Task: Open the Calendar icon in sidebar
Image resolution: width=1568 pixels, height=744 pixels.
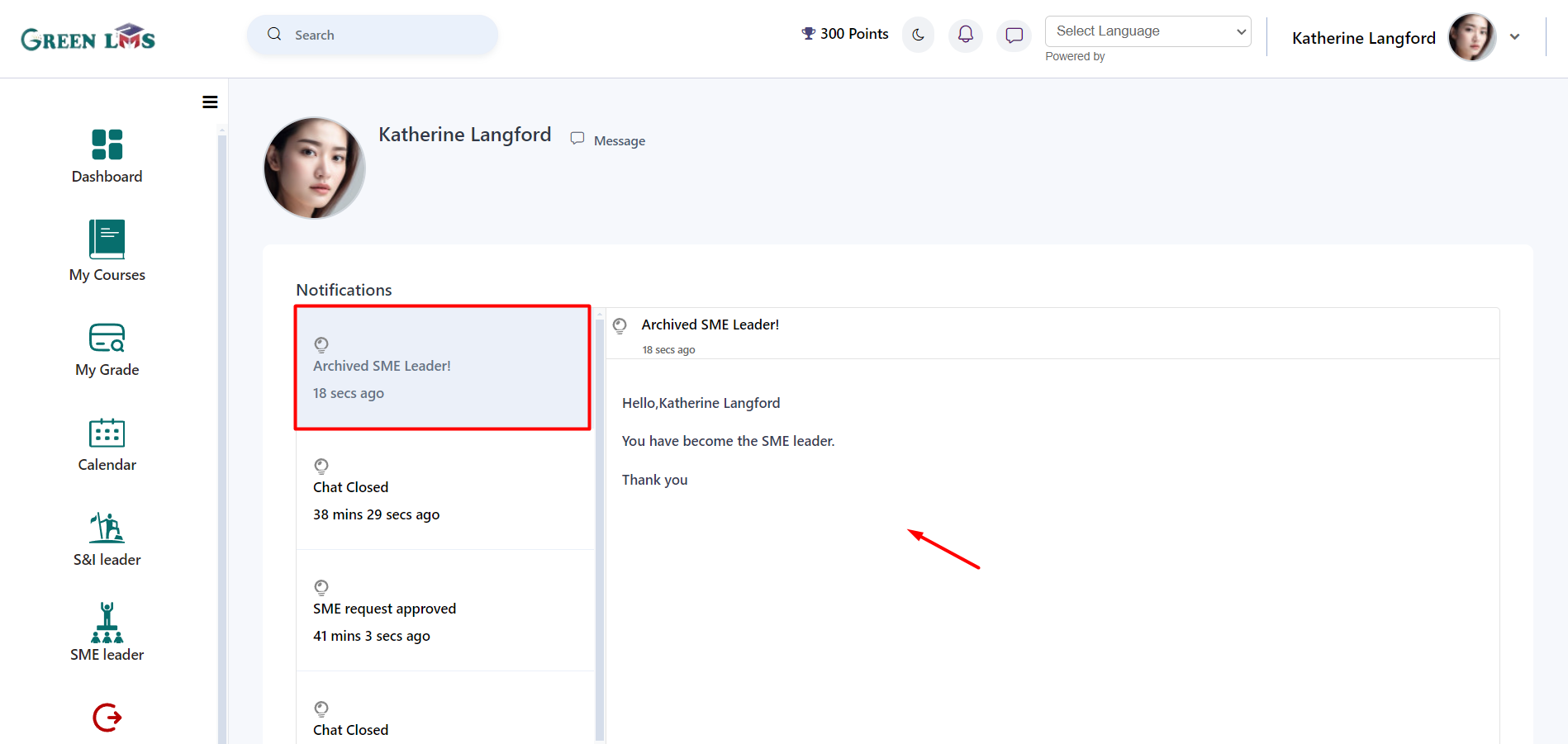Action: pos(107,433)
